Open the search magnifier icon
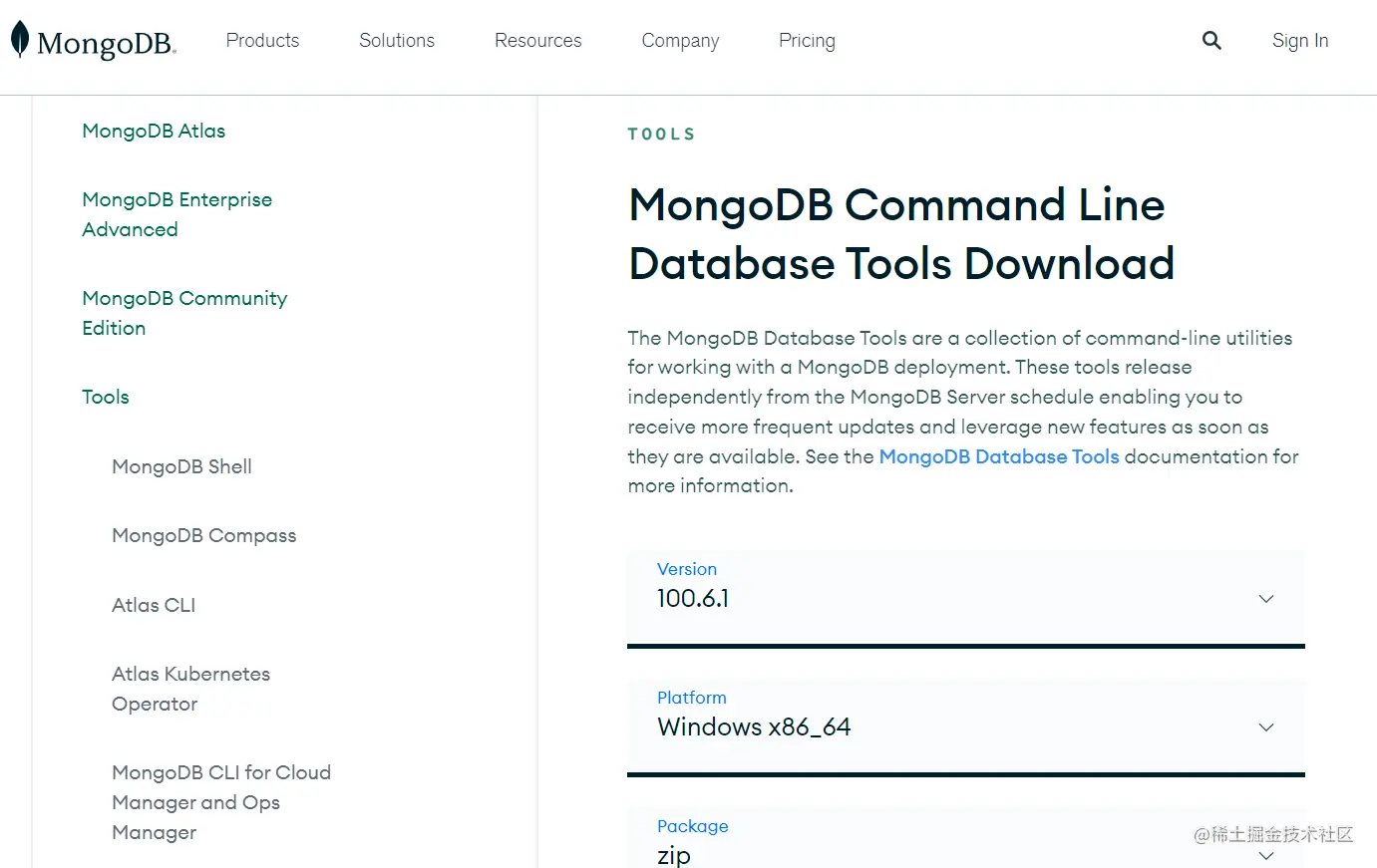 pos(1211,40)
